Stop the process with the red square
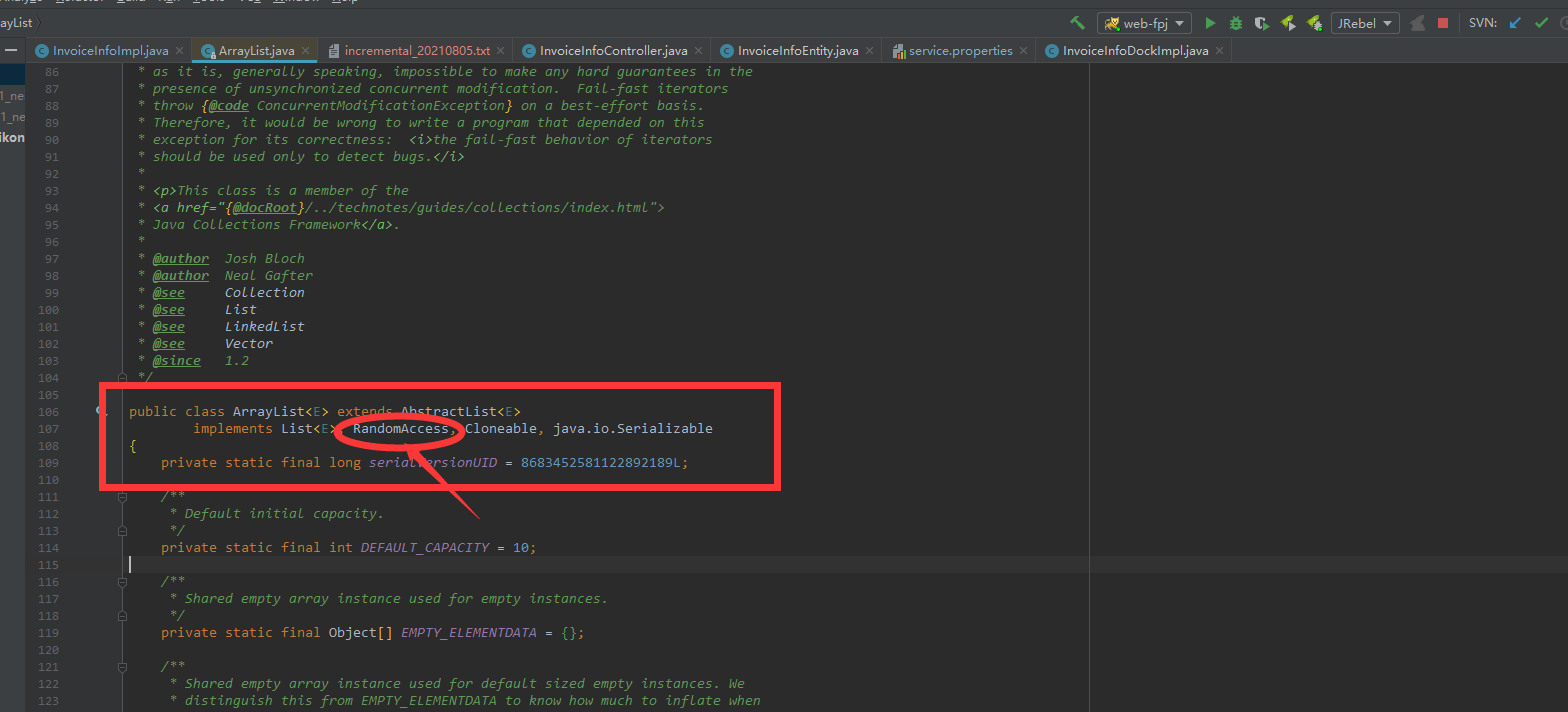Screen dimensions: 1568x712 pos(1443,23)
